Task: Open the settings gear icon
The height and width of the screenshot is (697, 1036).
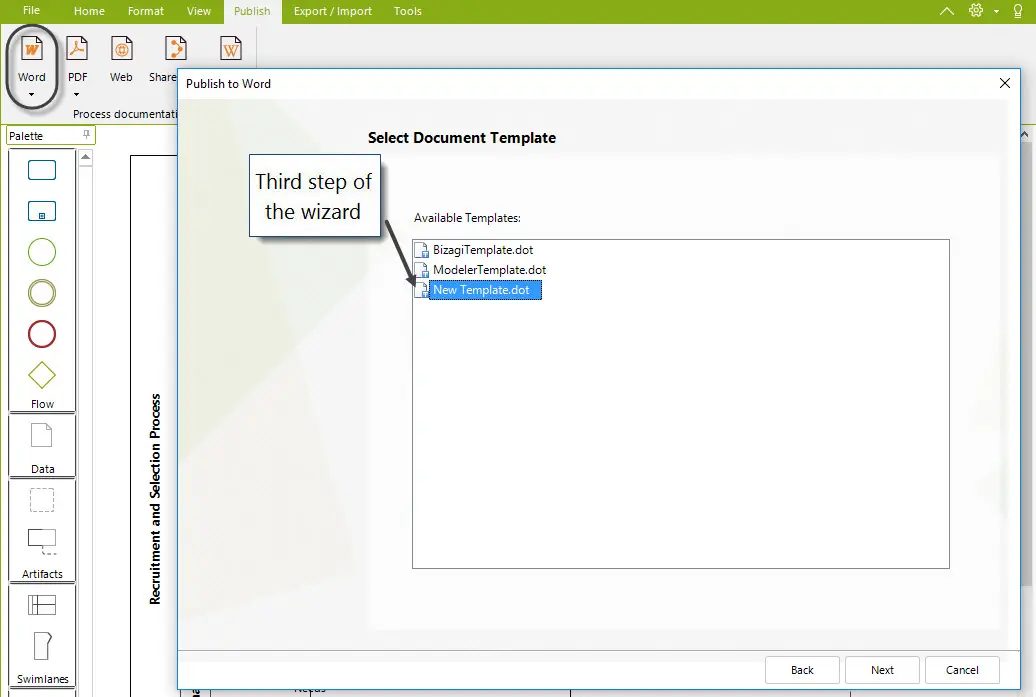Action: coord(976,11)
